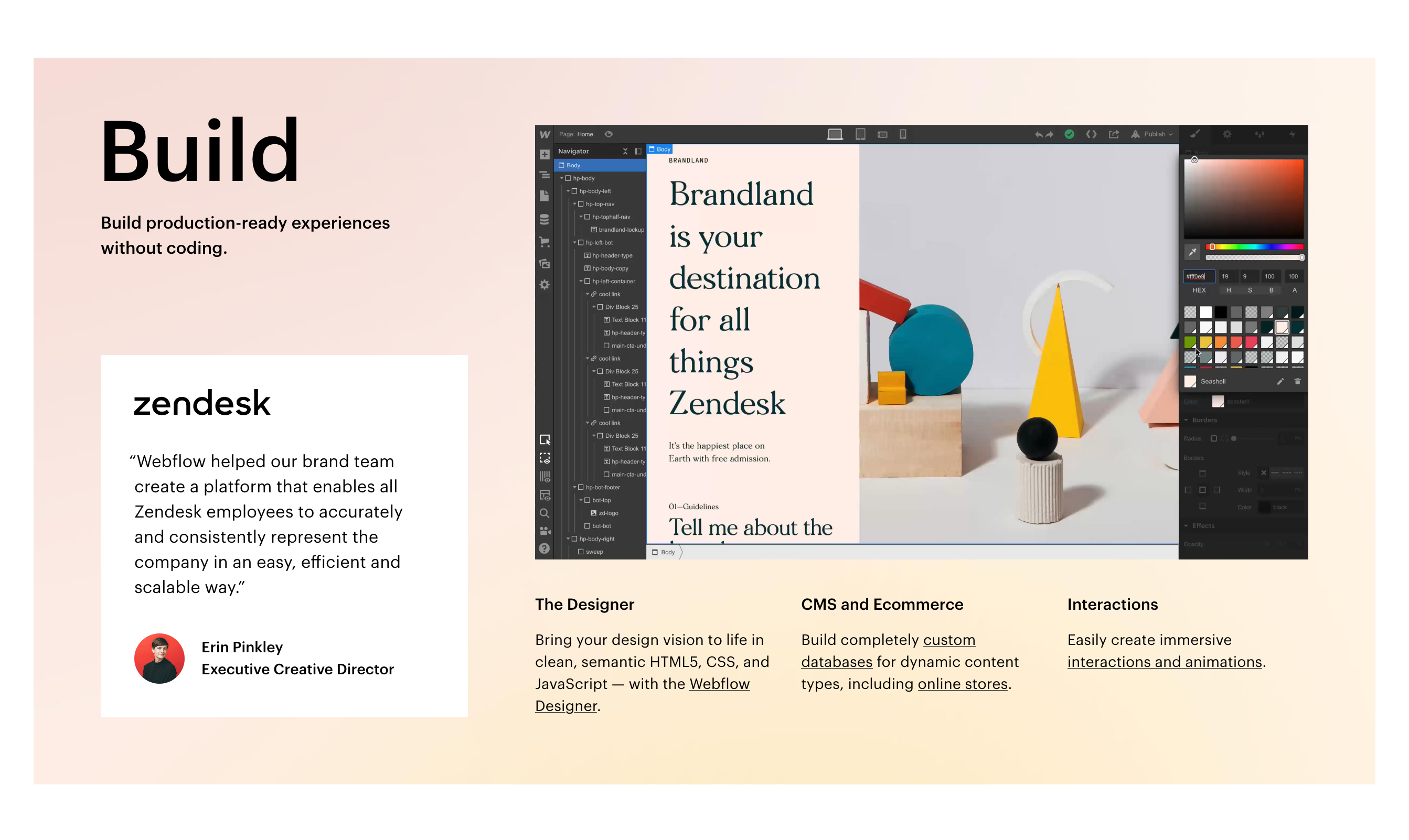Open the interactions and animations link
1409x840 pixels.
tap(1165, 662)
